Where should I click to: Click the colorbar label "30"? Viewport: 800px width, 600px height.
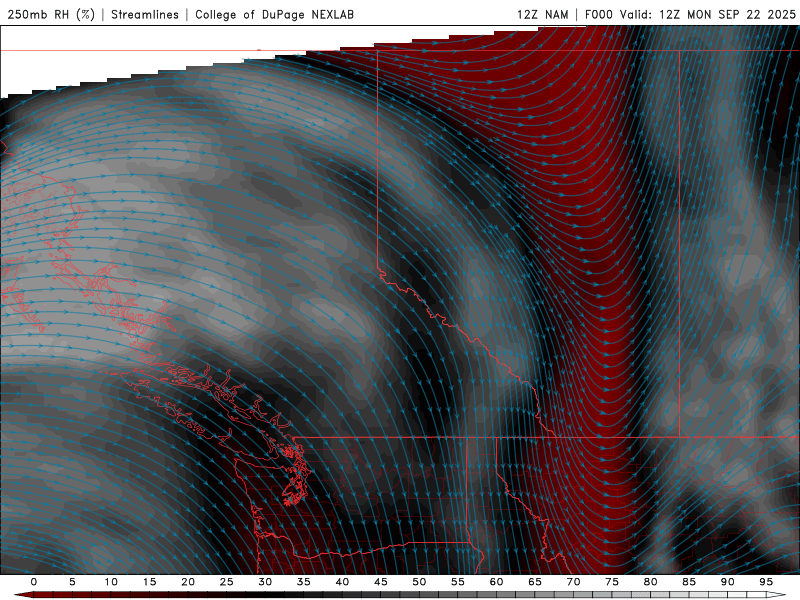click(265, 582)
